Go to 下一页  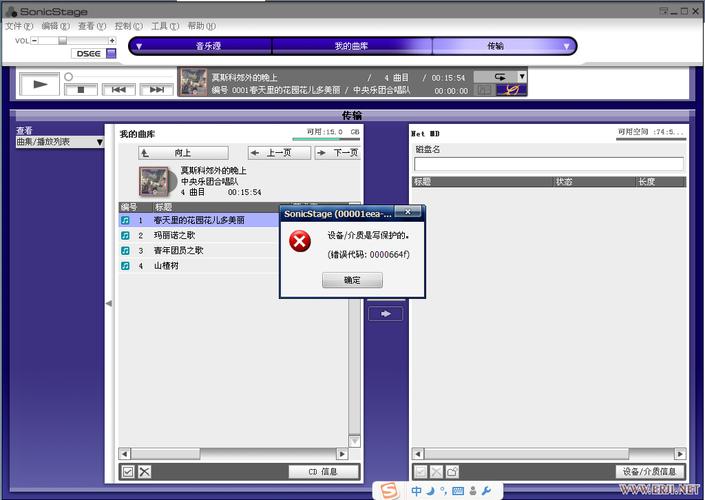coord(338,153)
